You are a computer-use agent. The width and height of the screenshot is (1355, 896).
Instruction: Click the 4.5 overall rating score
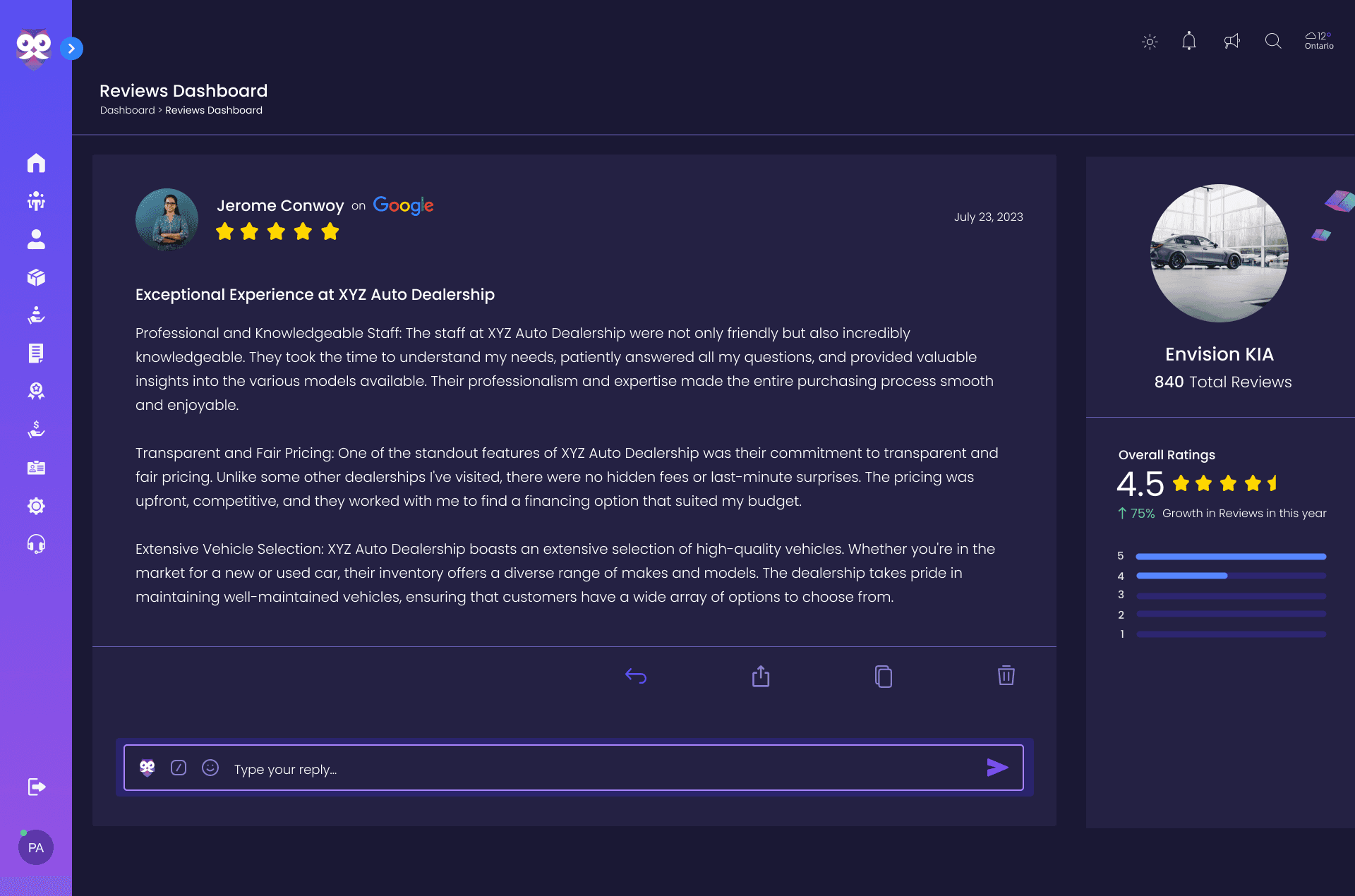[1140, 484]
